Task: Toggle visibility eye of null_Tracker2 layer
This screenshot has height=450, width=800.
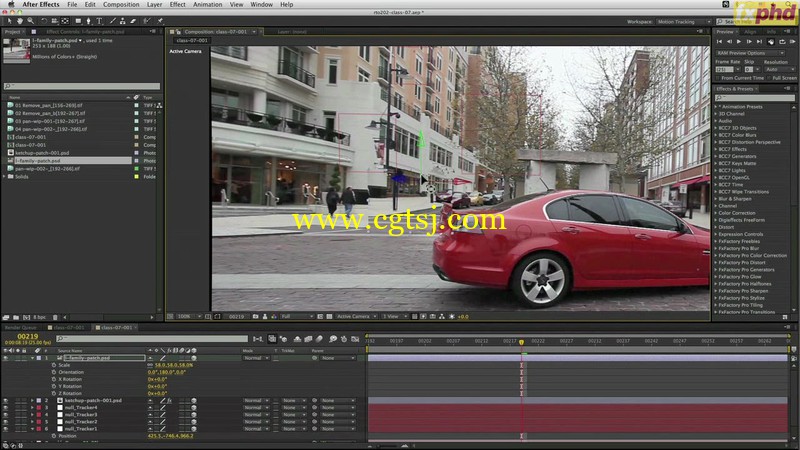Action: point(6,422)
